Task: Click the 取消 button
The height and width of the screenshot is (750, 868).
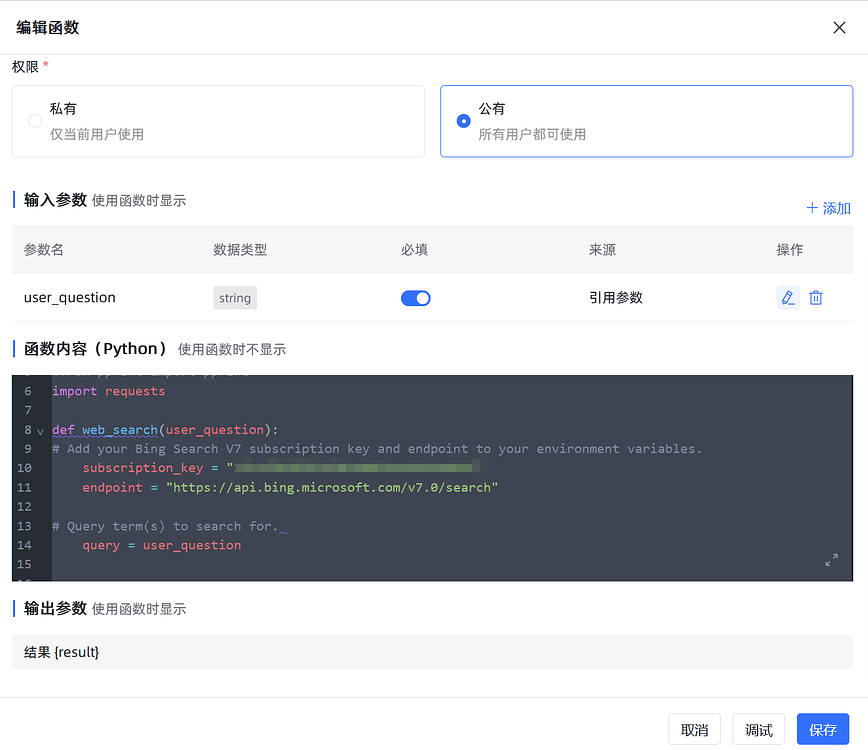Action: [x=694, y=730]
